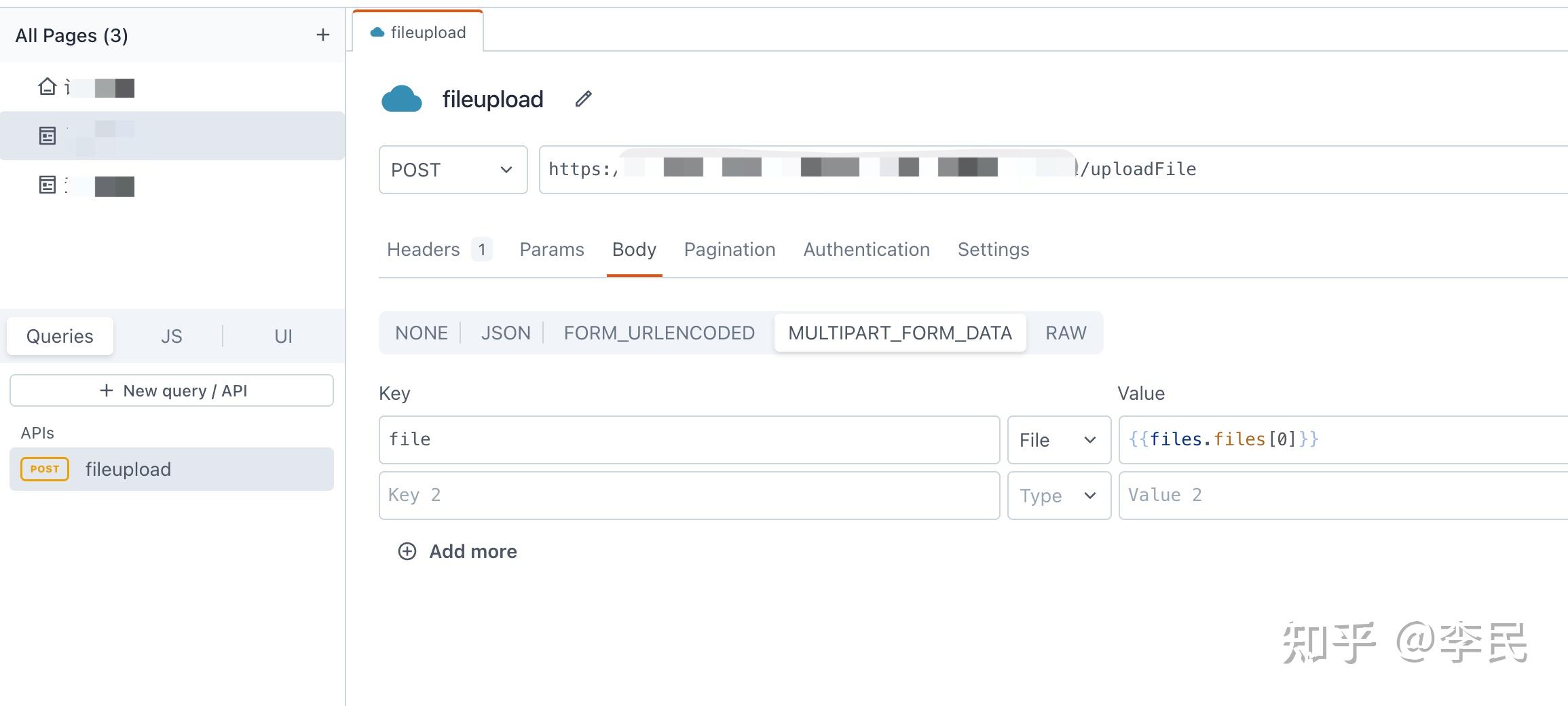The height and width of the screenshot is (706, 1568).
Task: Click the plus icon to add new page
Action: (x=323, y=35)
